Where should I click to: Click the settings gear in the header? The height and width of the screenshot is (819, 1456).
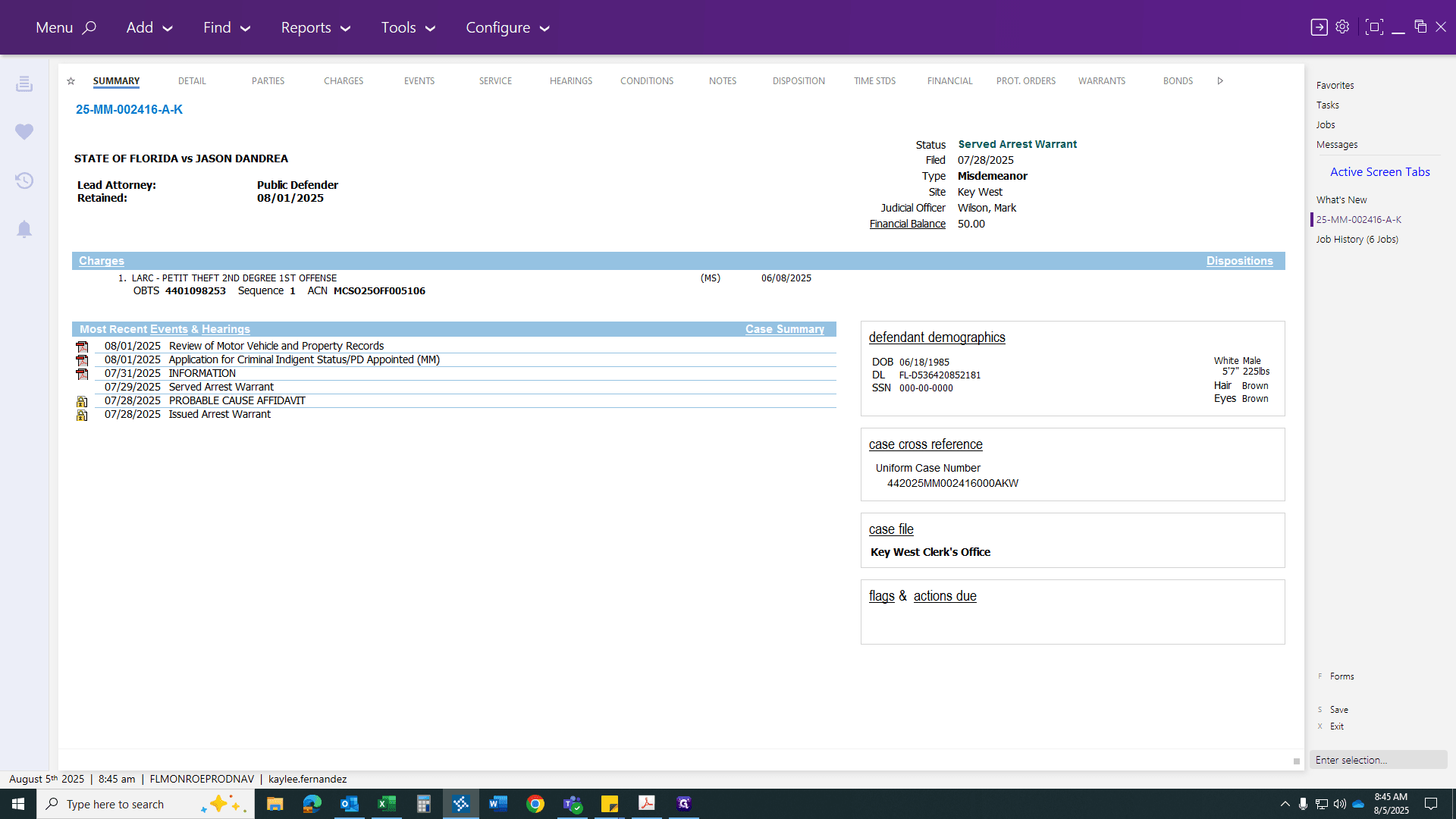click(1342, 27)
